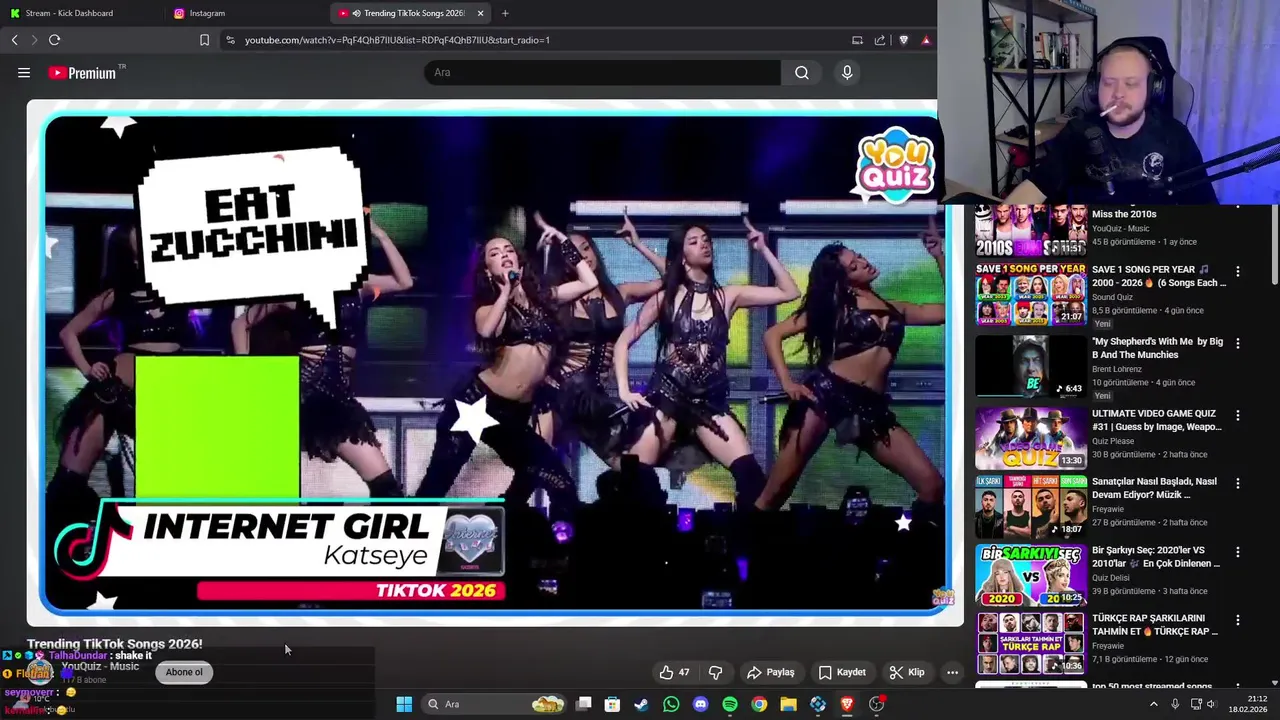The width and height of the screenshot is (1280, 720).
Task: Open options for SAVE 1 SONG PER YEAR video
Action: pos(1237,271)
